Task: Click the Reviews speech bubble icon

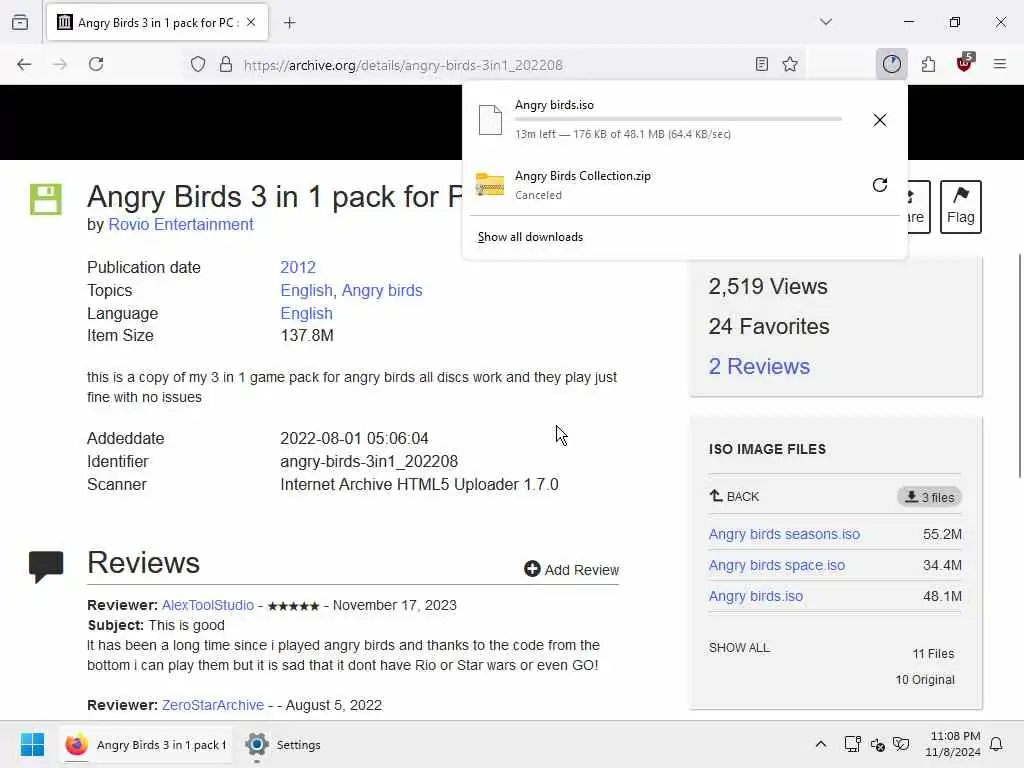Action: click(x=46, y=566)
